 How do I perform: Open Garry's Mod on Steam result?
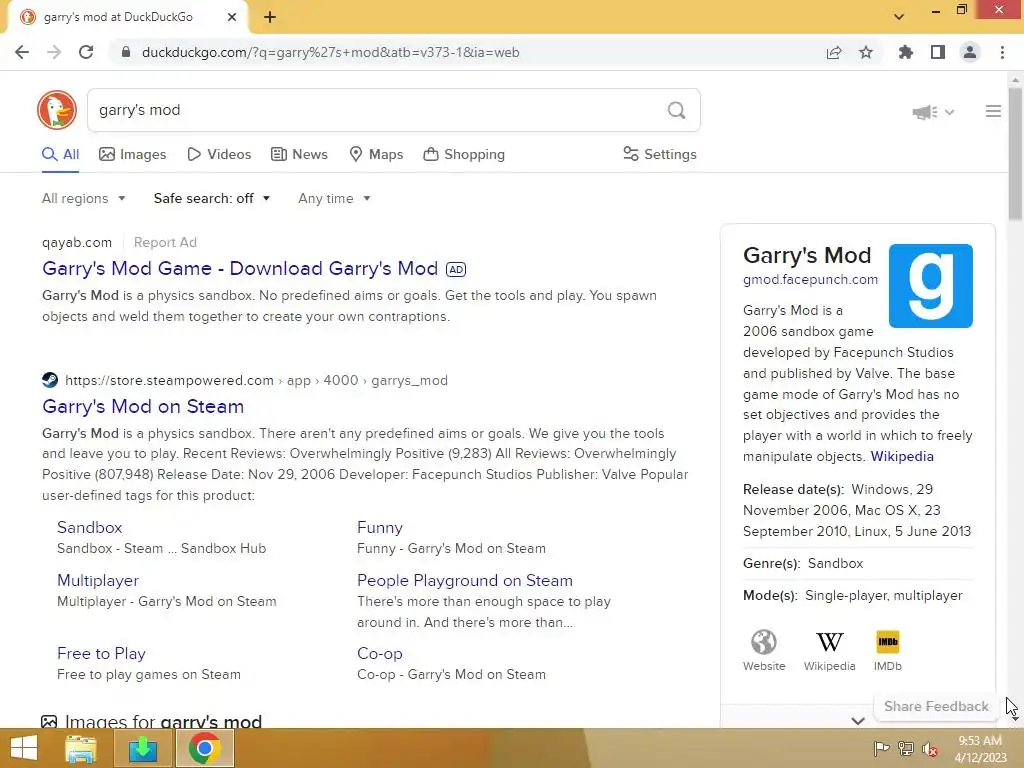point(143,406)
